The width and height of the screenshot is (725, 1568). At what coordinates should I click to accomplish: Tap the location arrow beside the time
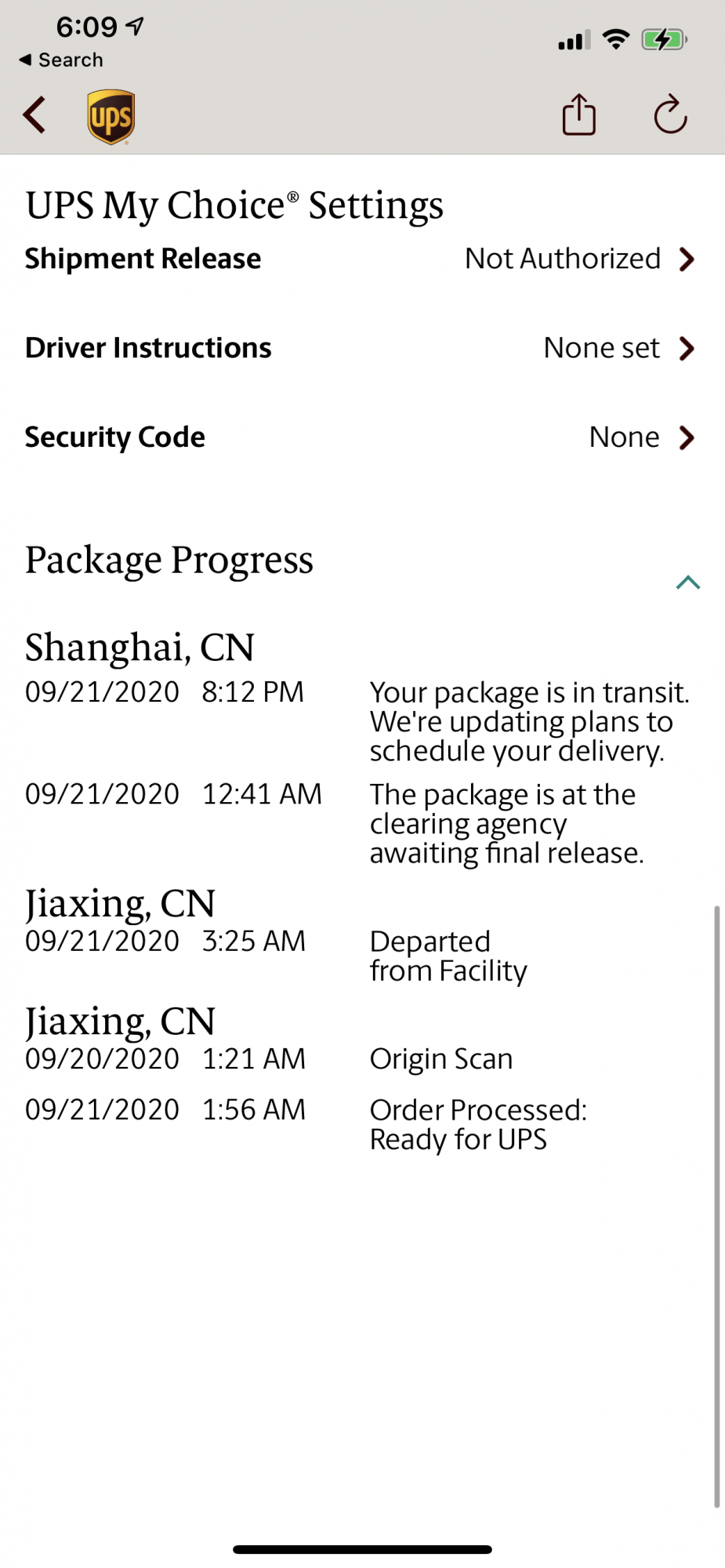pos(135,27)
